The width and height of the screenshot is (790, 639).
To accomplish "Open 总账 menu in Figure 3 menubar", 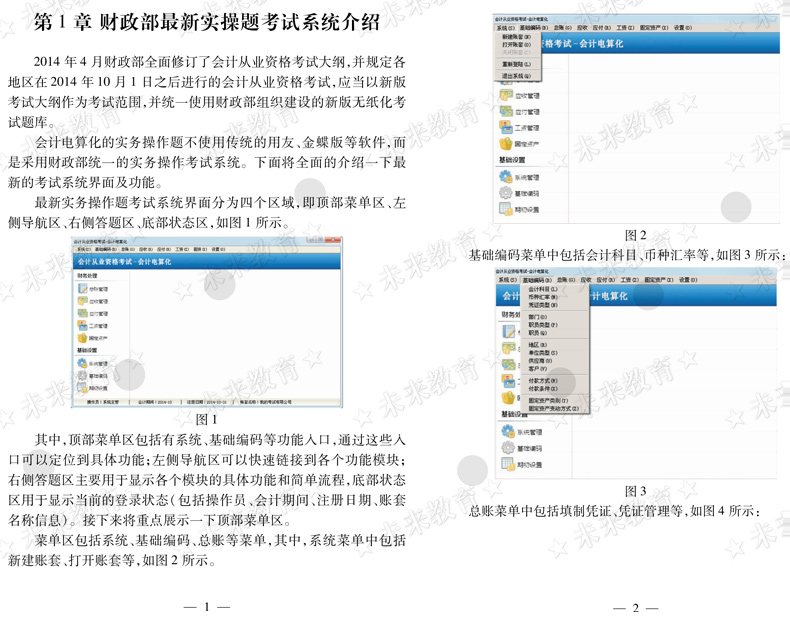I will pyautogui.click(x=566, y=280).
